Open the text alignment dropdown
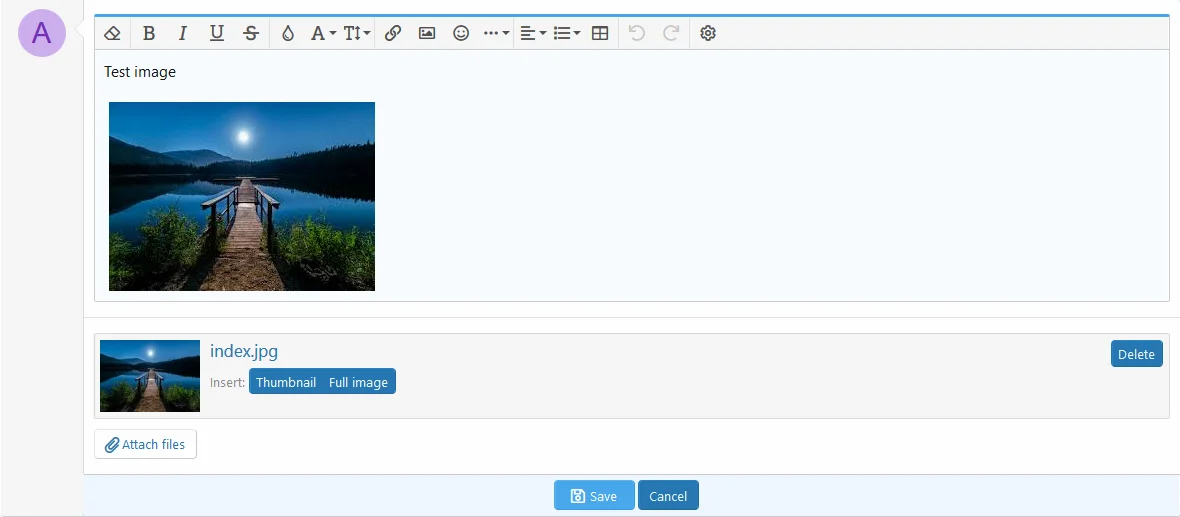 pyautogui.click(x=533, y=33)
